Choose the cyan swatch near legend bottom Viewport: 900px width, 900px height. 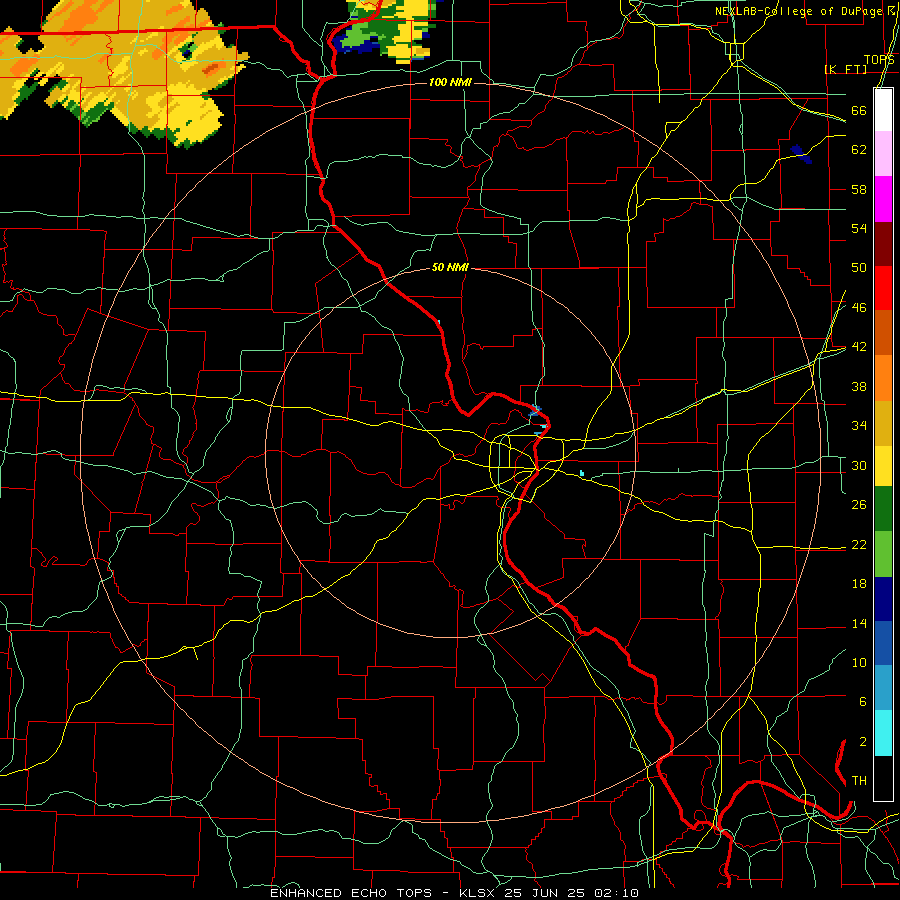[883, 733]
